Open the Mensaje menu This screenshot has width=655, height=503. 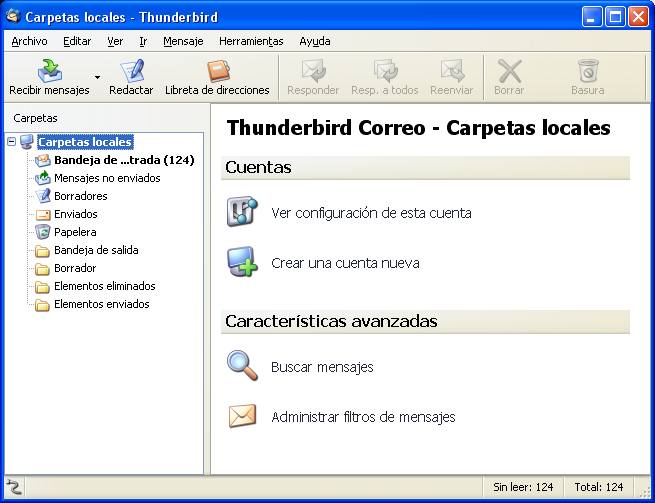point(183,41)
